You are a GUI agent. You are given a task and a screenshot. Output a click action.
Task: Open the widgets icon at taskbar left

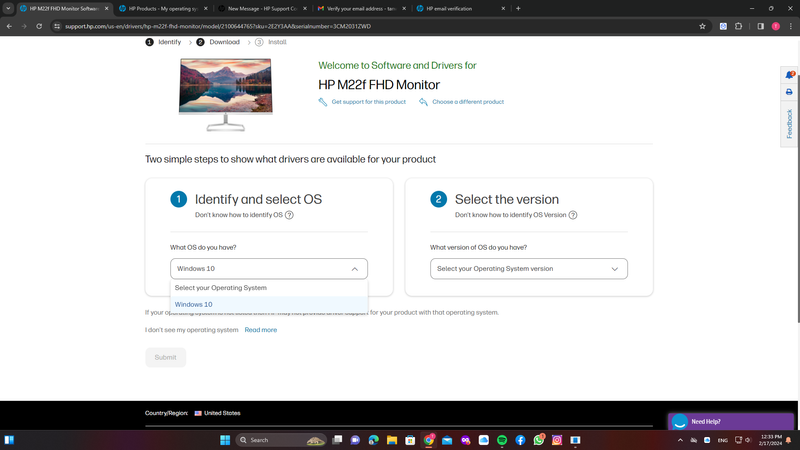click(9, 440)
